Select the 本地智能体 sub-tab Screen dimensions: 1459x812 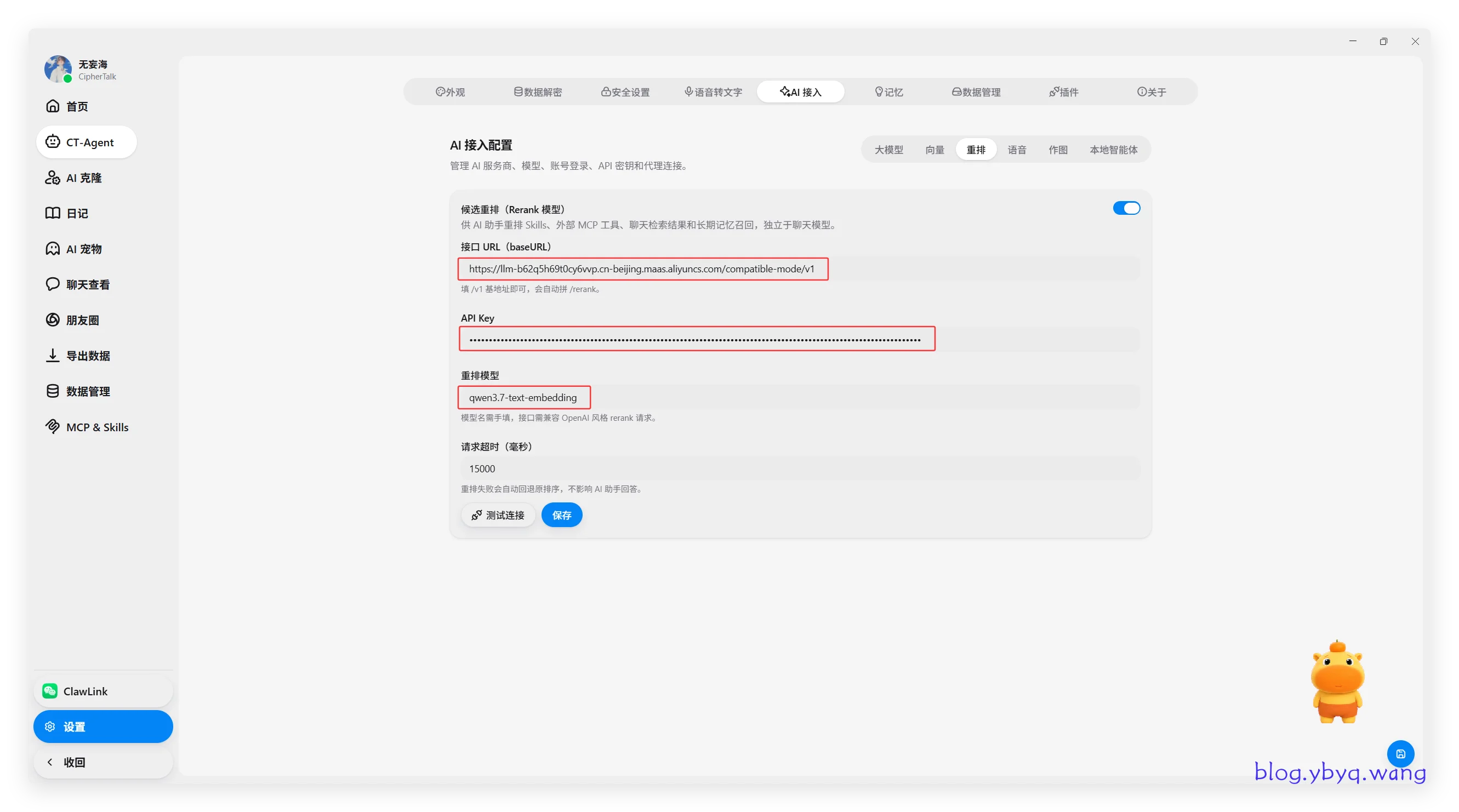coord(1114,150)
